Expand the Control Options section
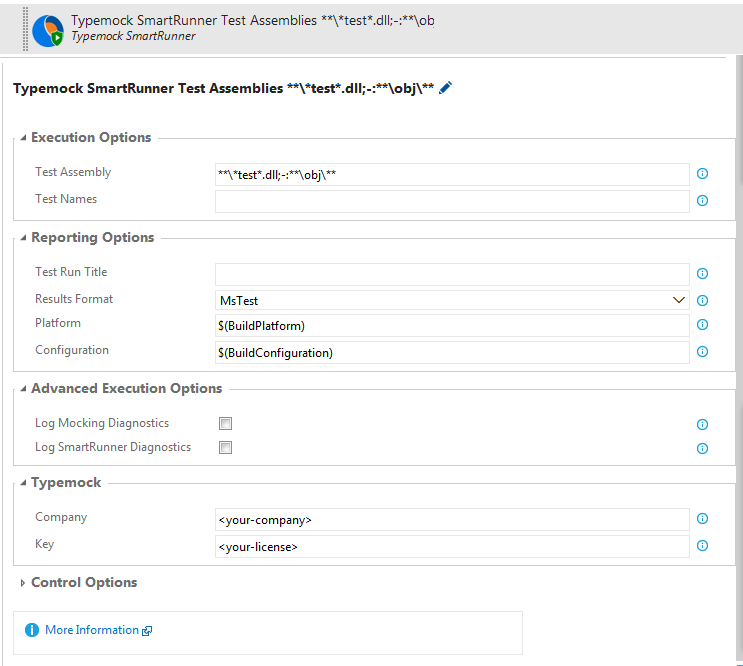 (x=84, y=583)
